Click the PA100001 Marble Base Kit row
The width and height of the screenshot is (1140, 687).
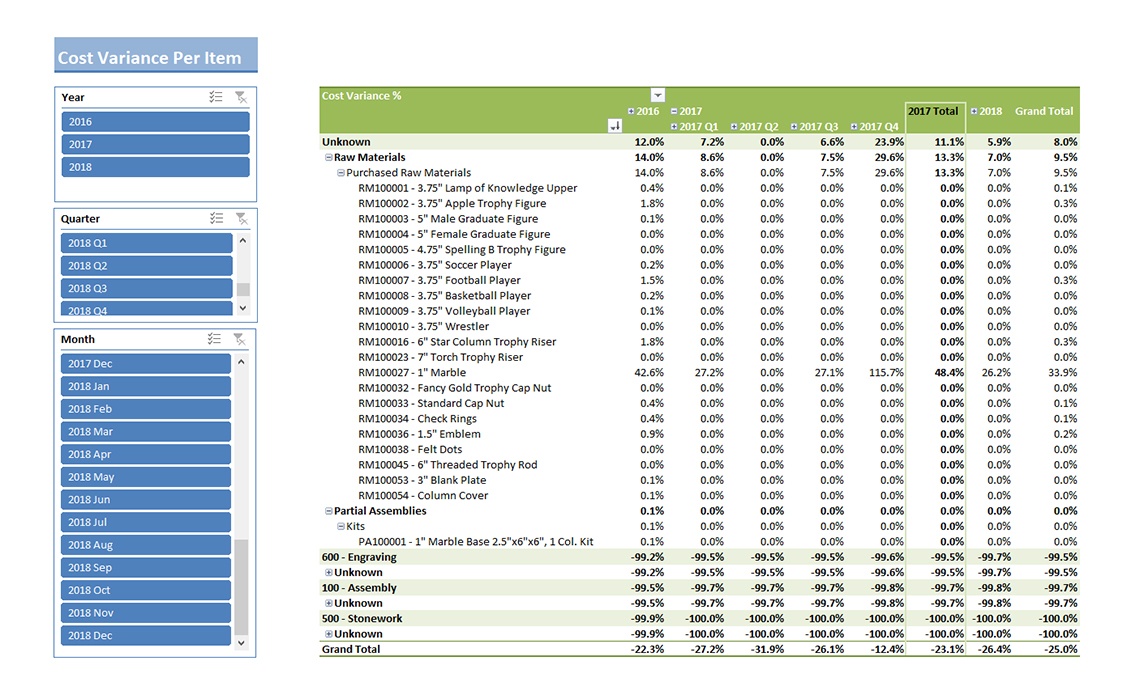click(x=475, y=542)
